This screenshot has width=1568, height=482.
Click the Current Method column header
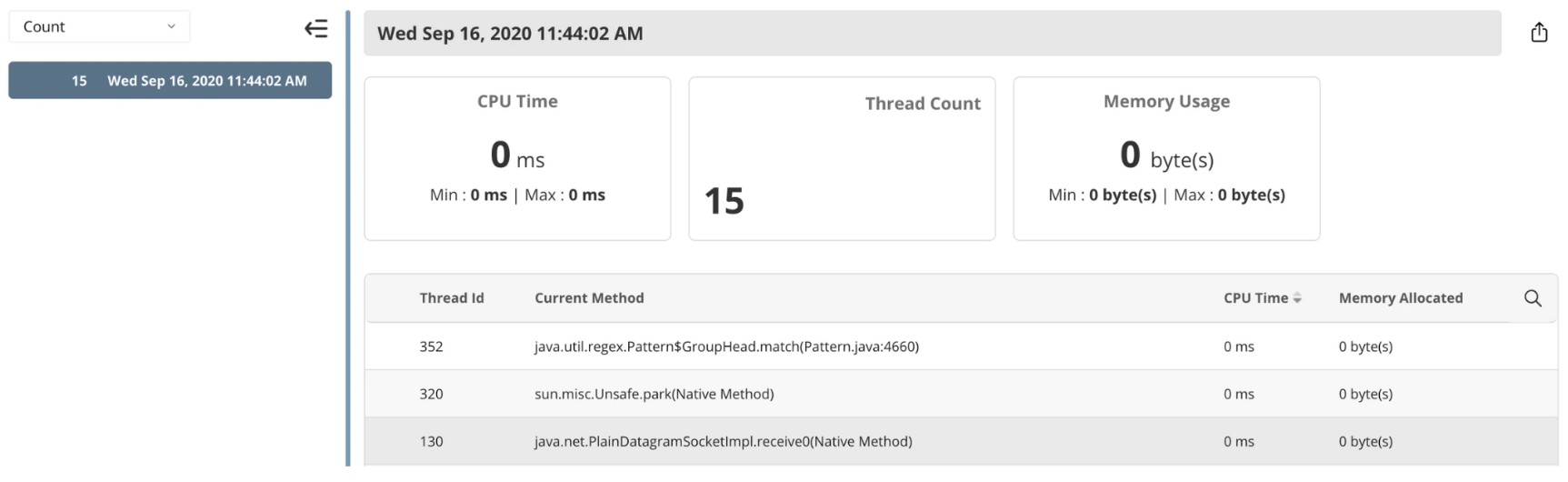(x=589, y=298)
